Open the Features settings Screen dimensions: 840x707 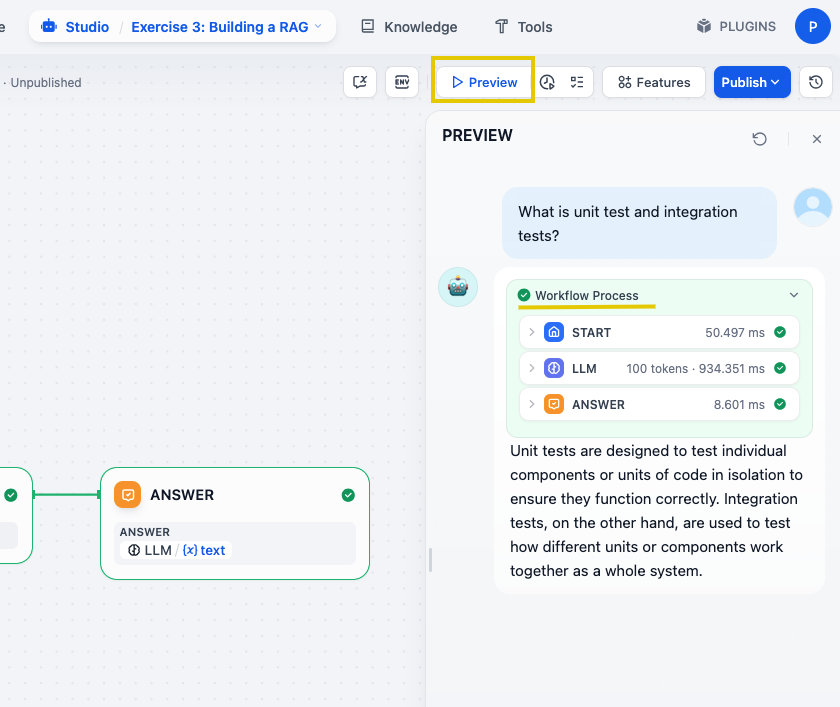653,82
